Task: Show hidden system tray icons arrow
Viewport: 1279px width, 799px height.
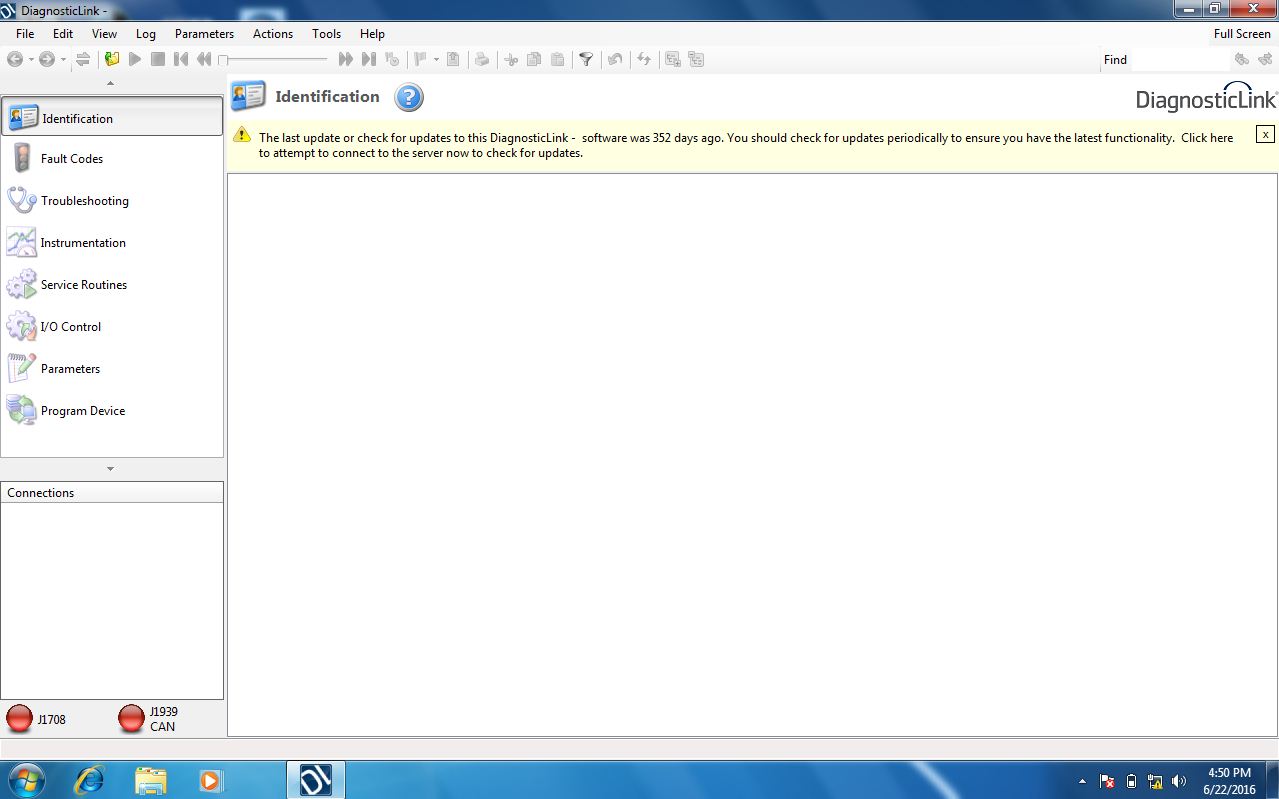Action: 1082,781
